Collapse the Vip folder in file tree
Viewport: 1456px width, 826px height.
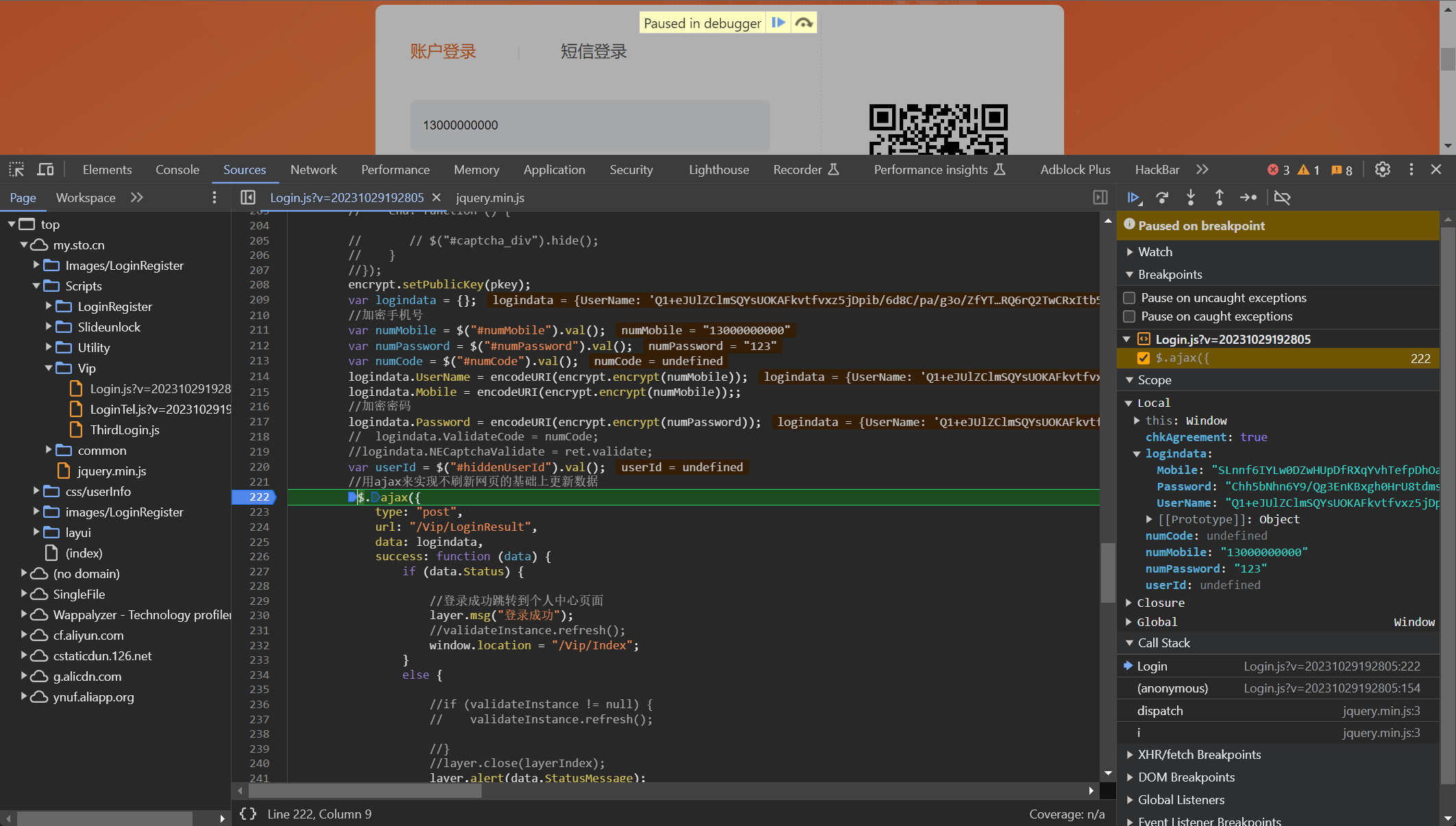click(49, 368)
